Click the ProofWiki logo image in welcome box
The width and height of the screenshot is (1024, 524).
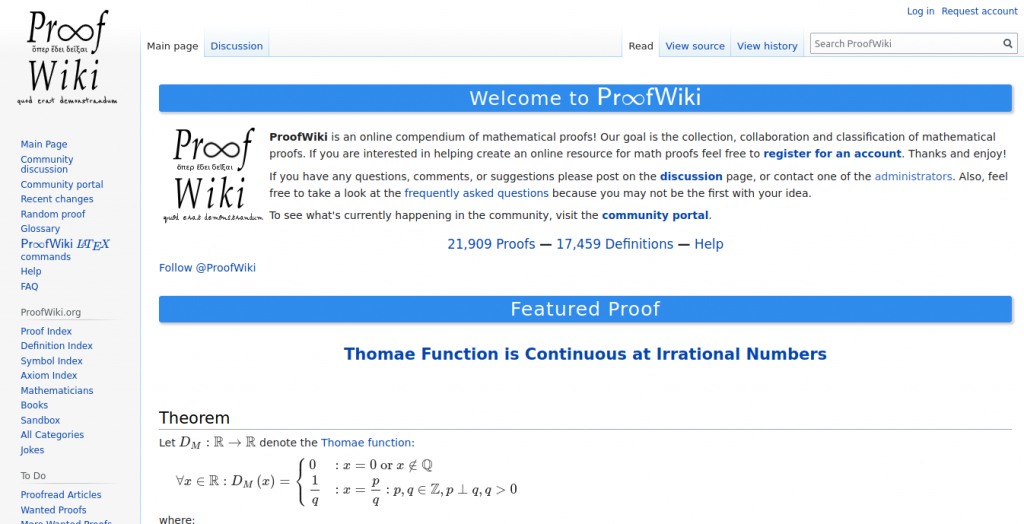[213, 175]
